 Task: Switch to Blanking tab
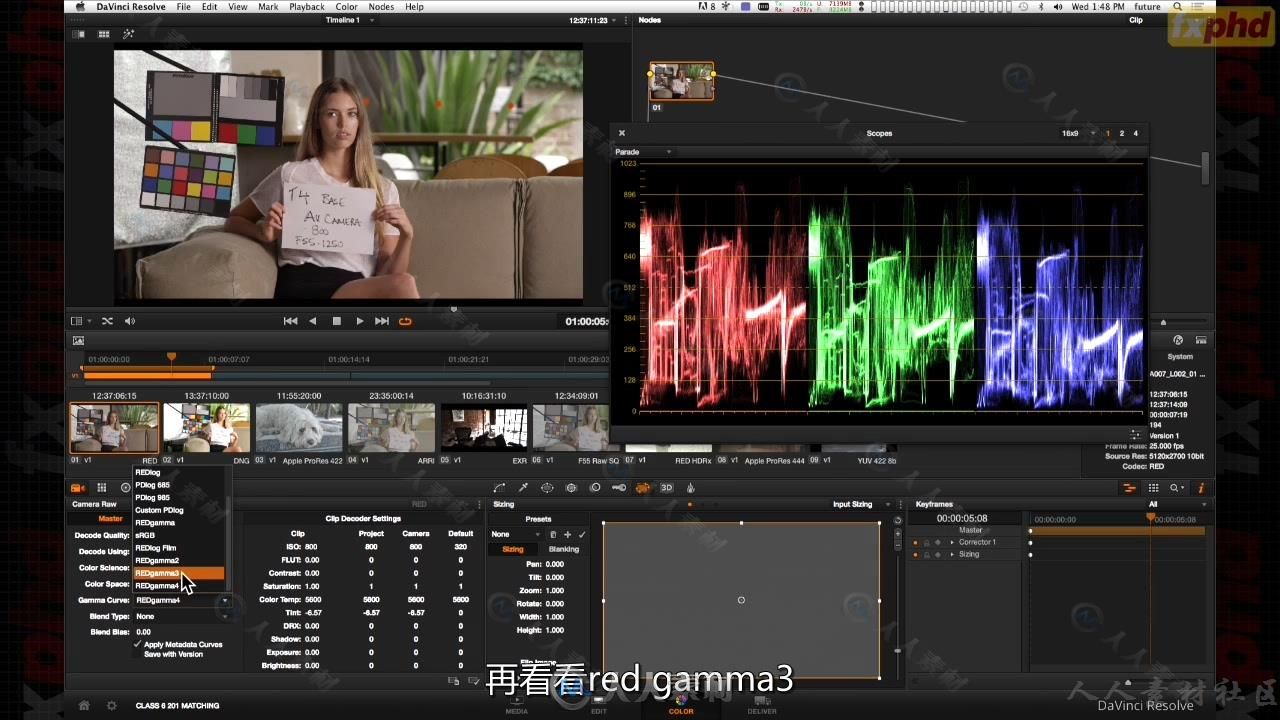tap(564, 549)
